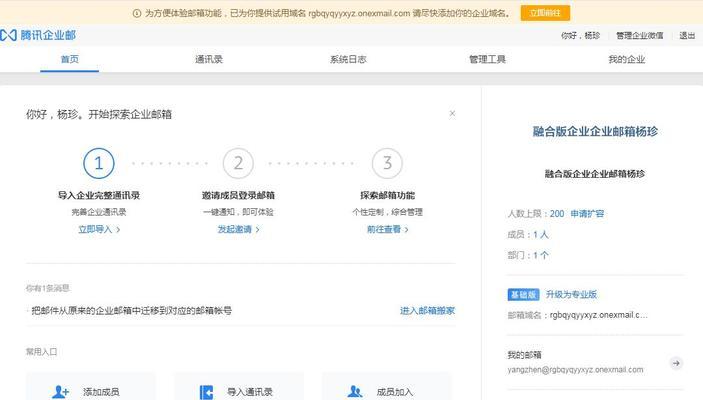Click the 成员加入 people icon
The width and height of the screenshot is (703, 400).
(x=355, y=392)
